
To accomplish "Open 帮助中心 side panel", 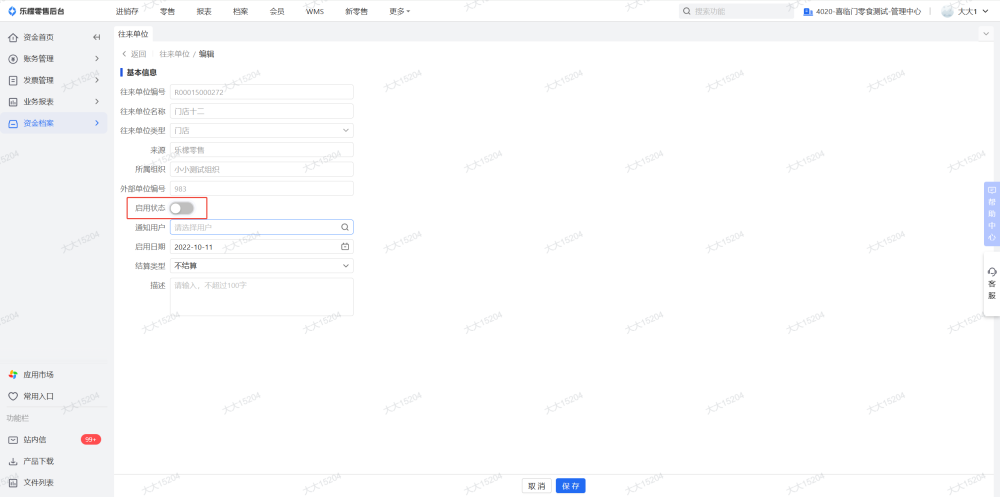I will point(992,214).
